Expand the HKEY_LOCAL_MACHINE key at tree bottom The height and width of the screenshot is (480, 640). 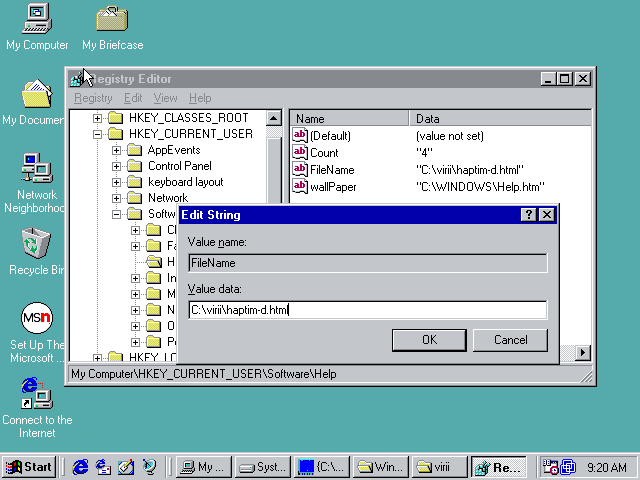[x=97, y=358]
